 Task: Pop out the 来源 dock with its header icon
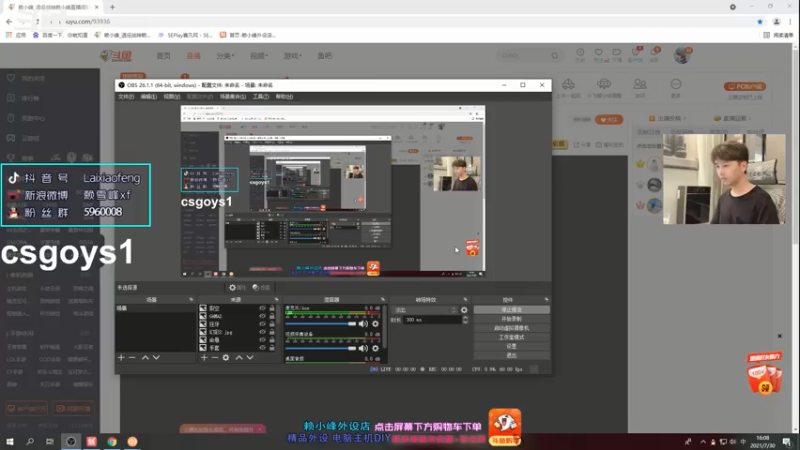click(x=277, y=299)
